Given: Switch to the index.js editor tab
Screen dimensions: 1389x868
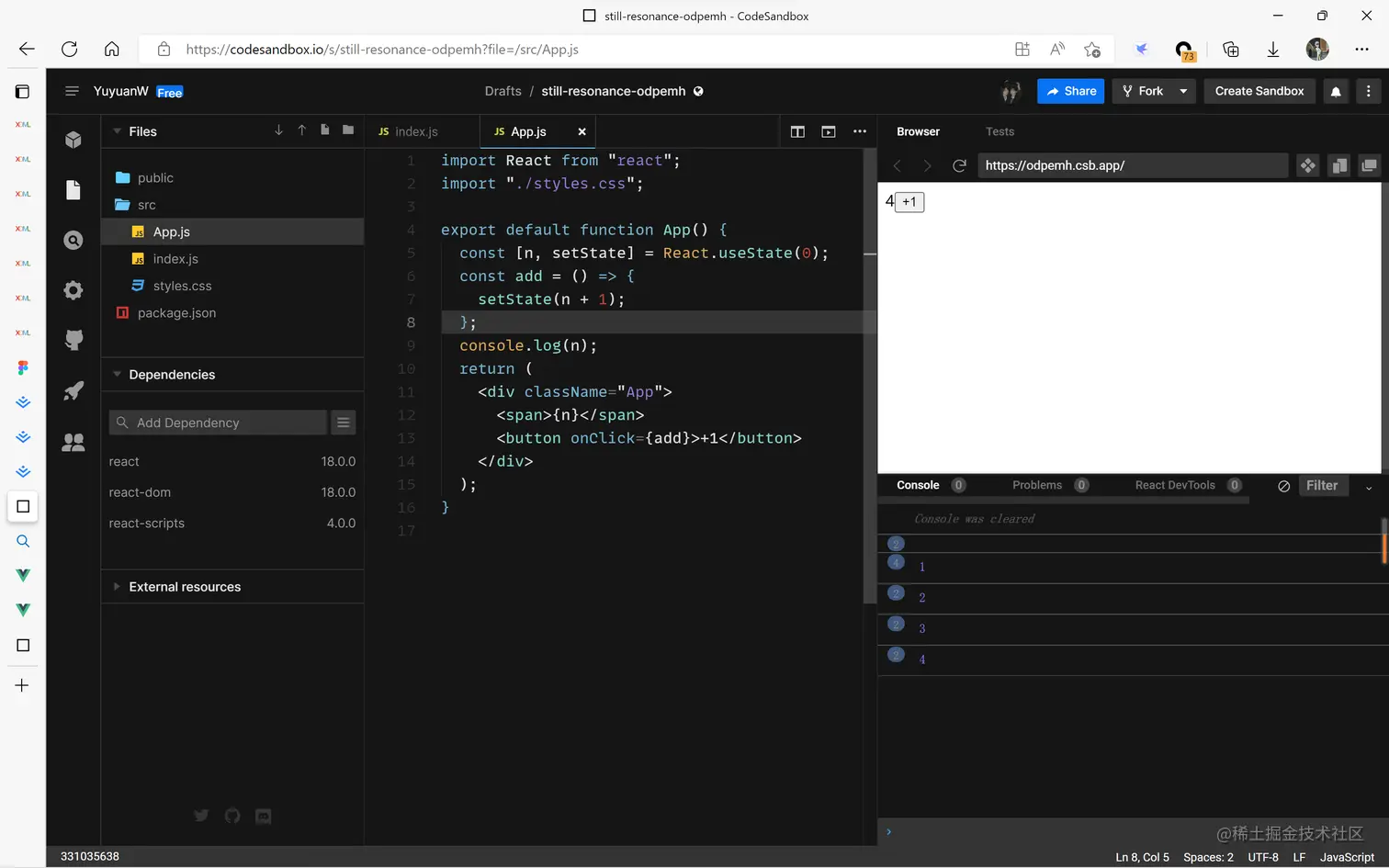Looking at the screenshot, I should click(416, 131).
